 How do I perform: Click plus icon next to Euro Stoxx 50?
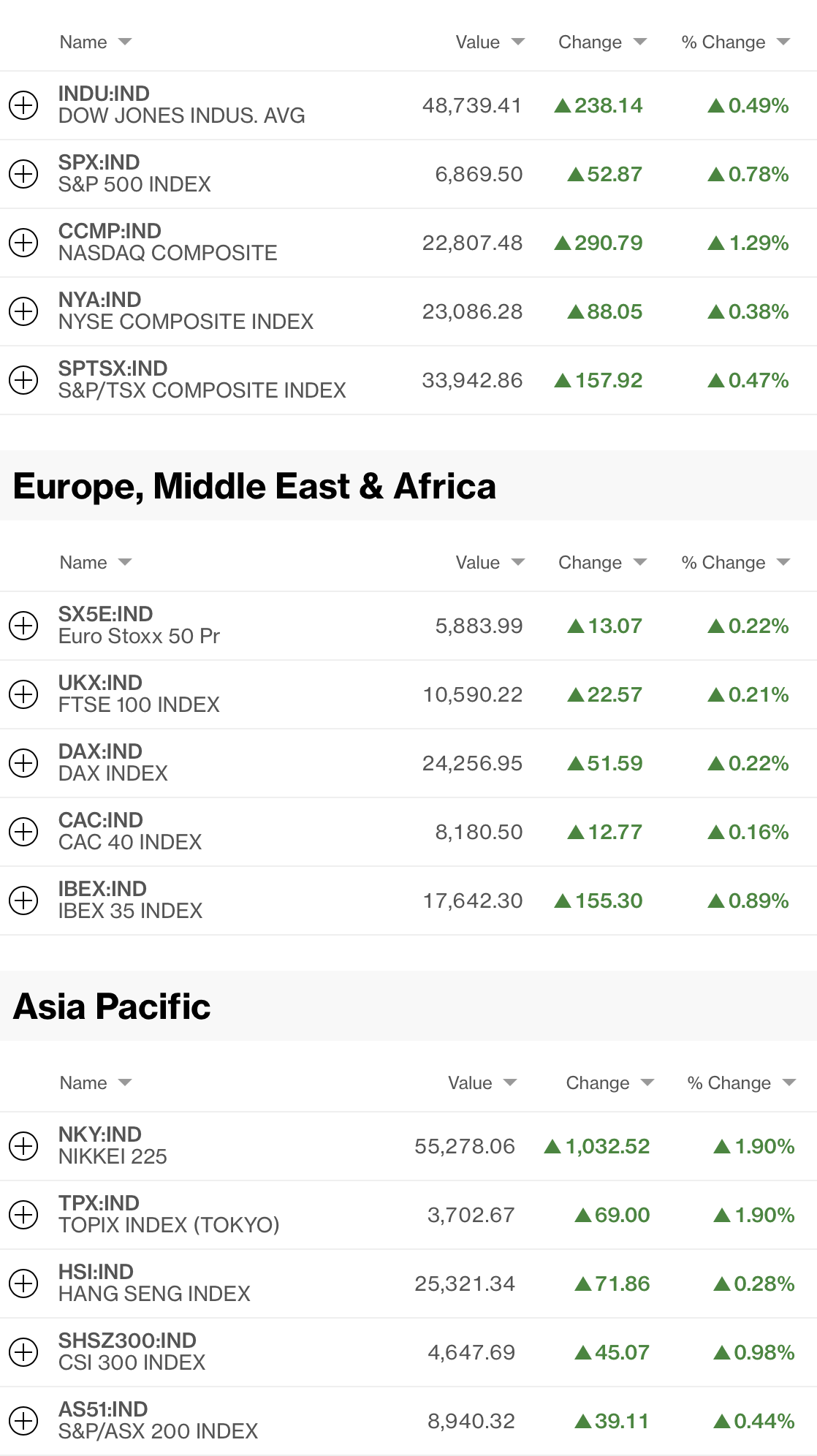[23, 626]
